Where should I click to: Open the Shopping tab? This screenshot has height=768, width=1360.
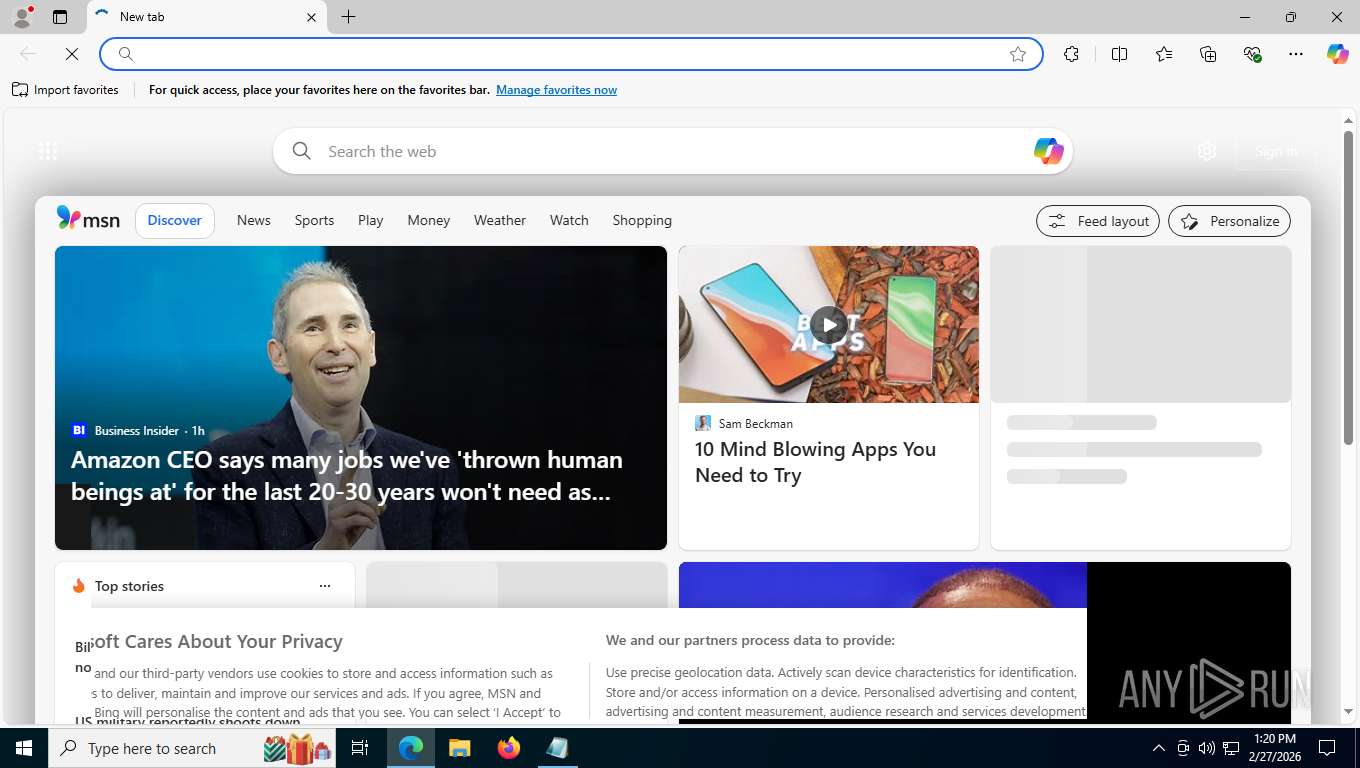pos(642,220)
